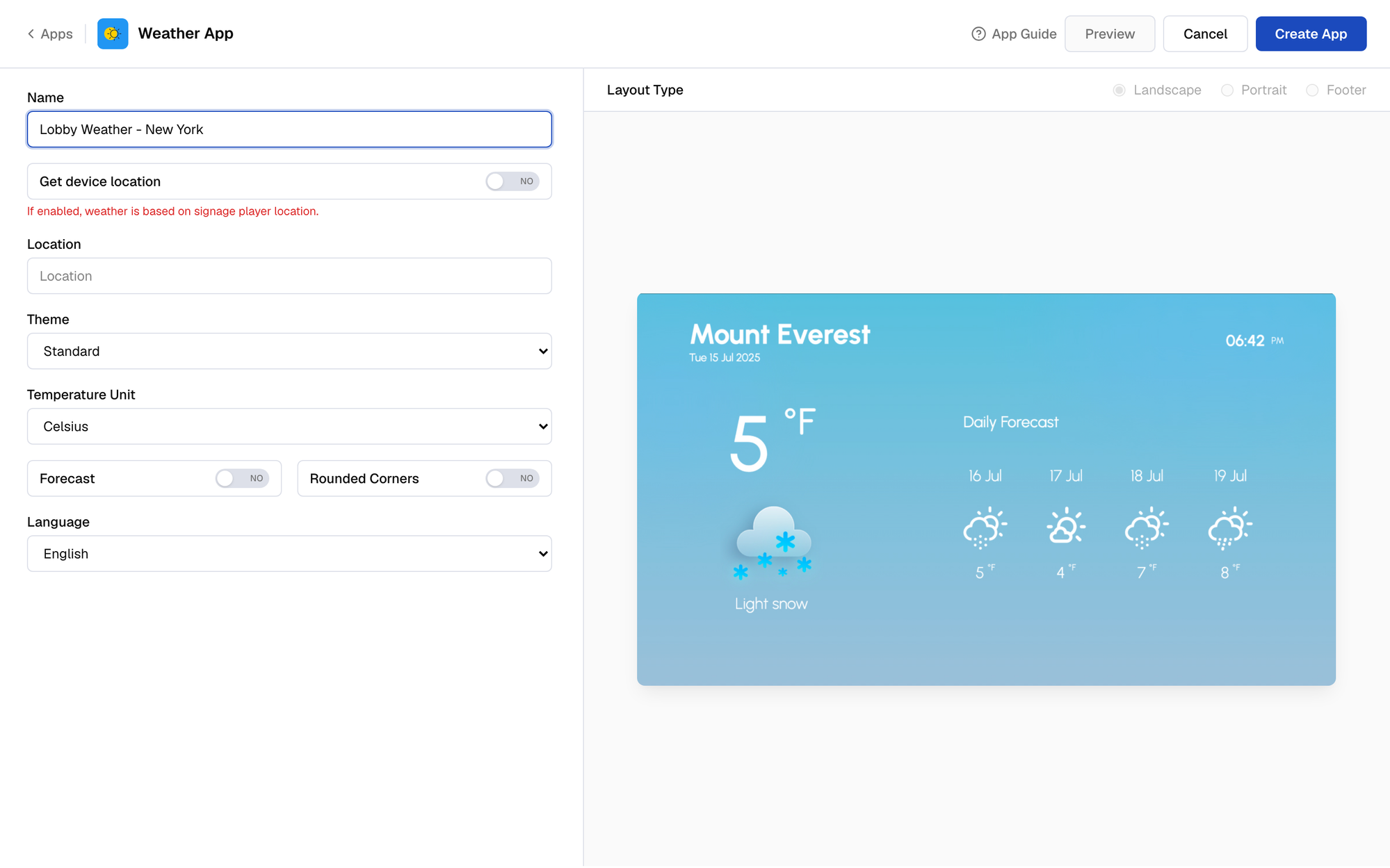
Task: Click the Location input field
Action: pyautogui.click(x=289, y=276)
